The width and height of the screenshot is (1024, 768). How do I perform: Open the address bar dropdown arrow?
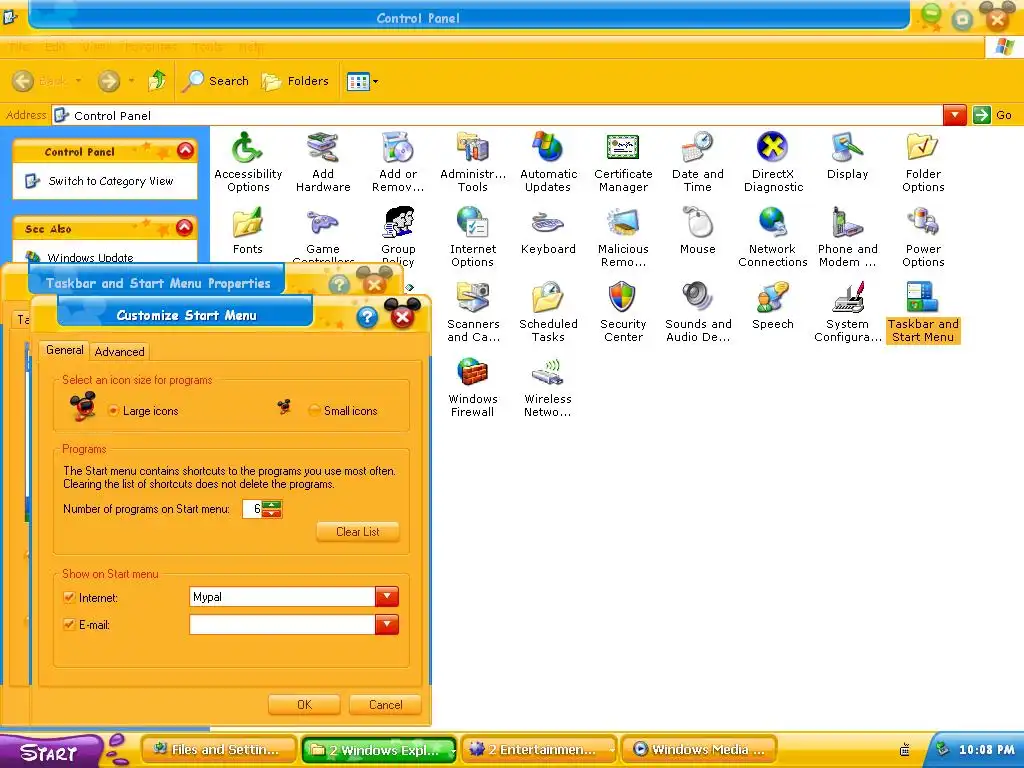954,116
